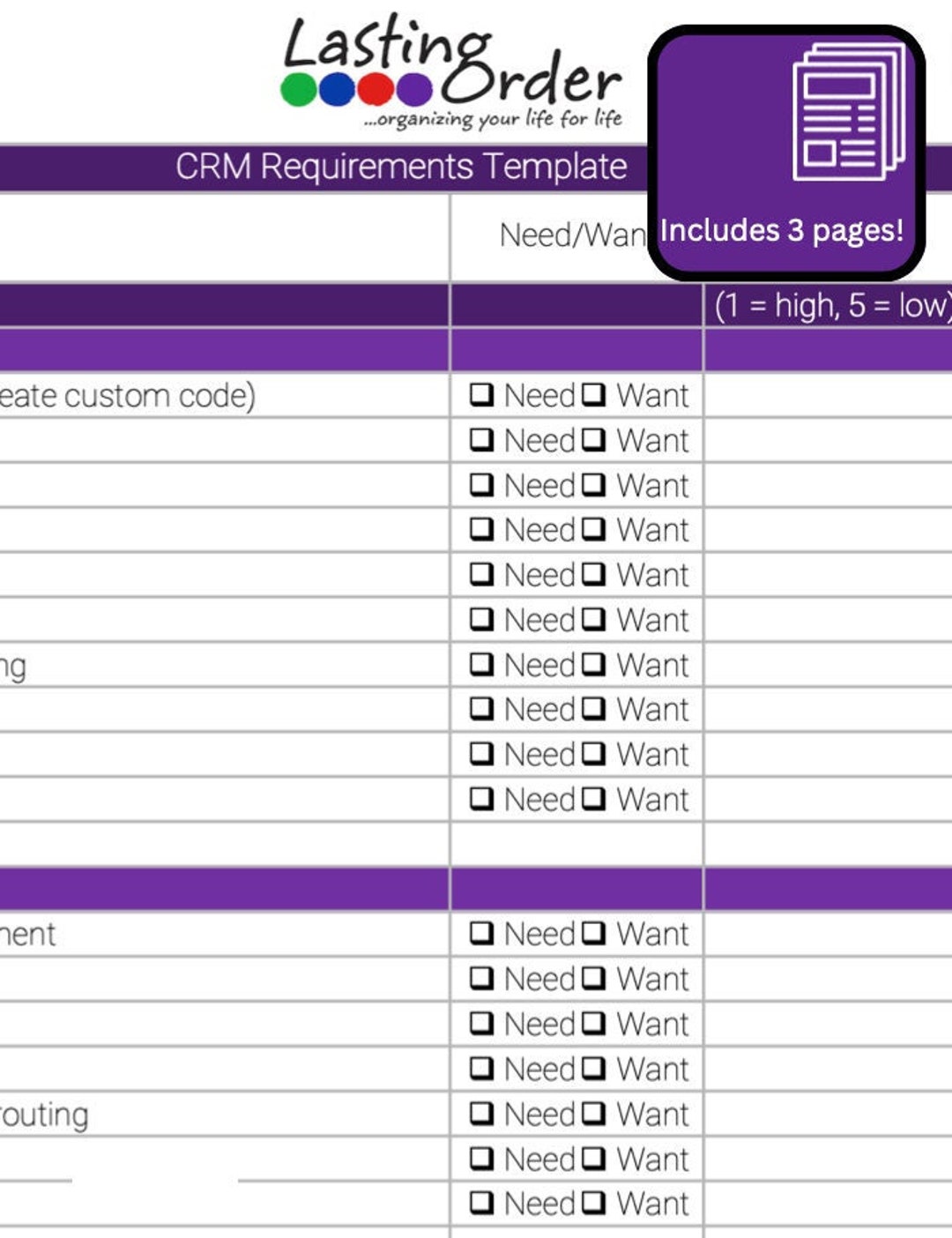
Task: Check Want box in custom code row
Action: click(594, 394)
